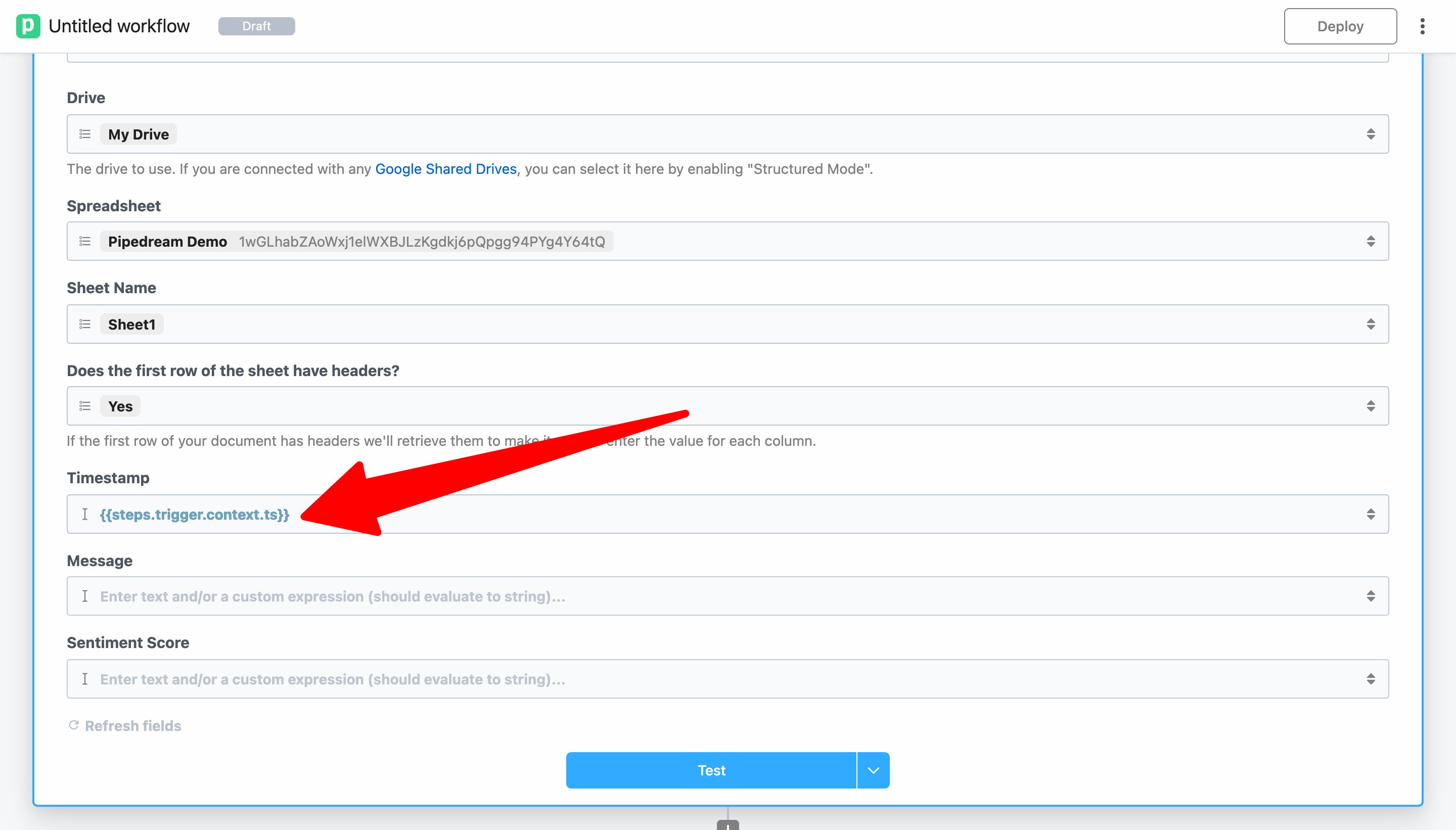Click text cursor icon in Timestamp field

84,514
